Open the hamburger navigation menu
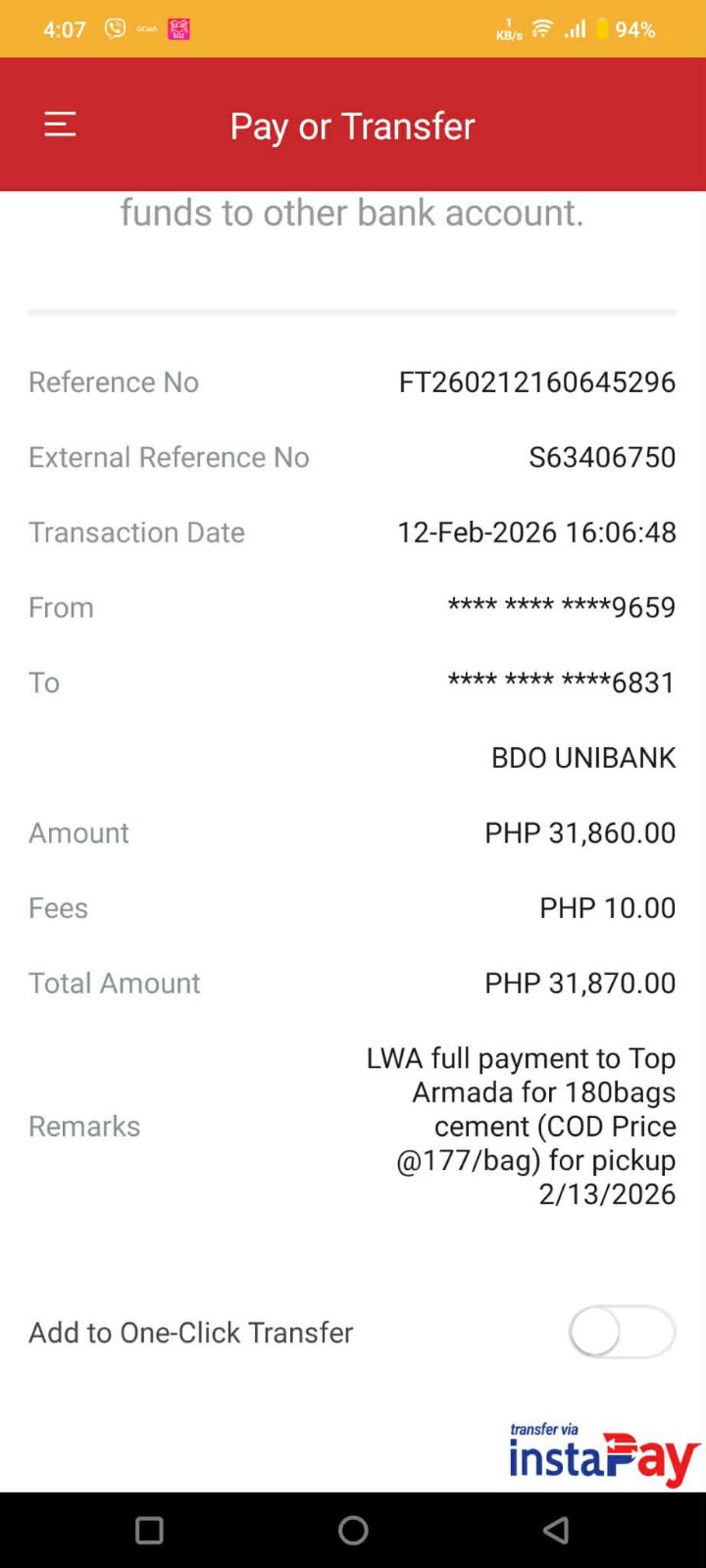The image size is (706, 1568). pyautogui.click(x=60, y=125)
